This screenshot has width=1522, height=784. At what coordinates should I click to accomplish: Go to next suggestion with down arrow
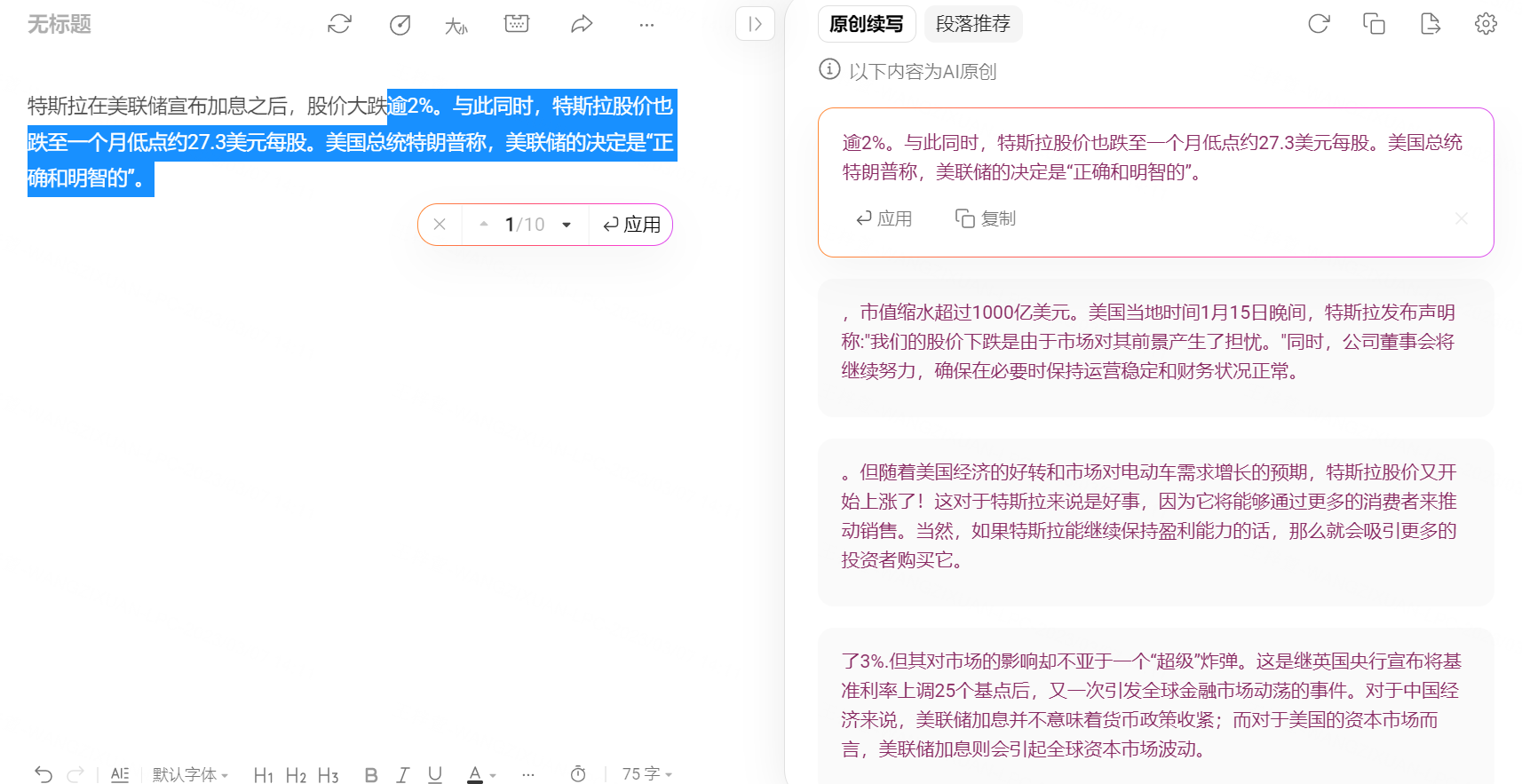pos(567,225)
